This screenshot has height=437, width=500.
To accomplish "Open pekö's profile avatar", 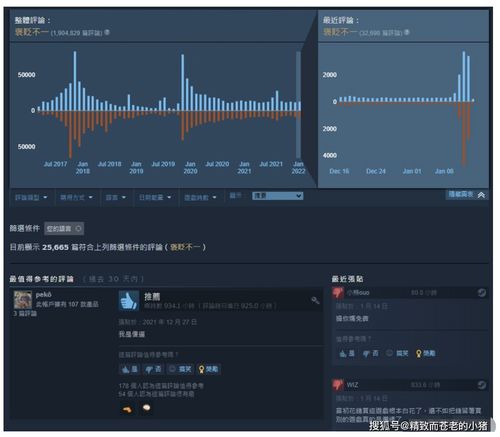I will click(x=23, y=300).
